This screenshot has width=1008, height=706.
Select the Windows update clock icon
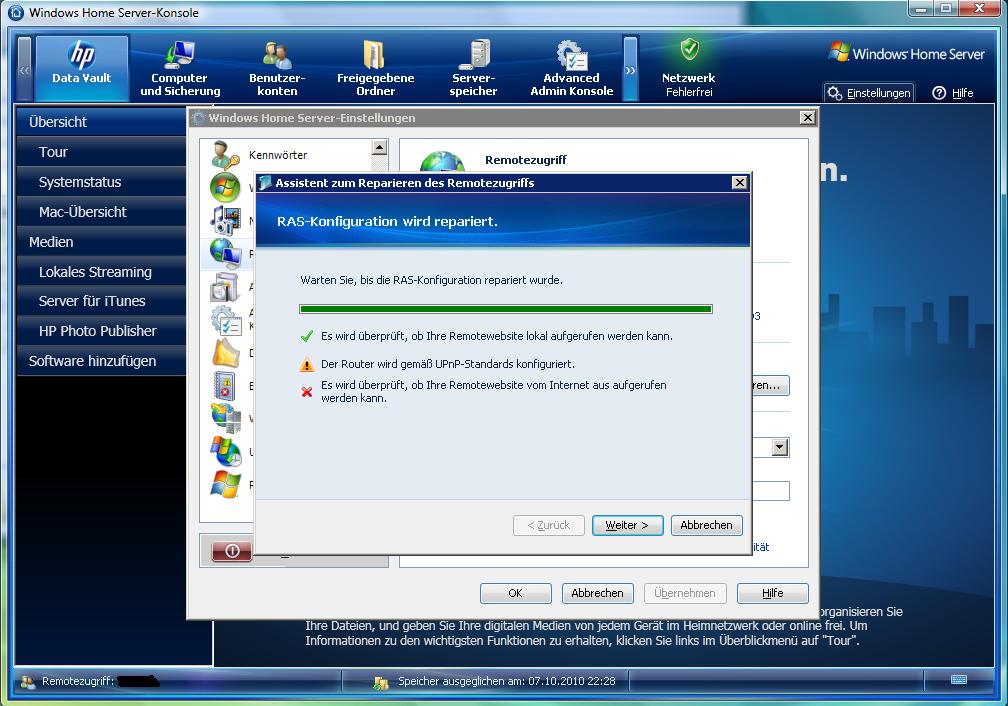click(226, 451)
